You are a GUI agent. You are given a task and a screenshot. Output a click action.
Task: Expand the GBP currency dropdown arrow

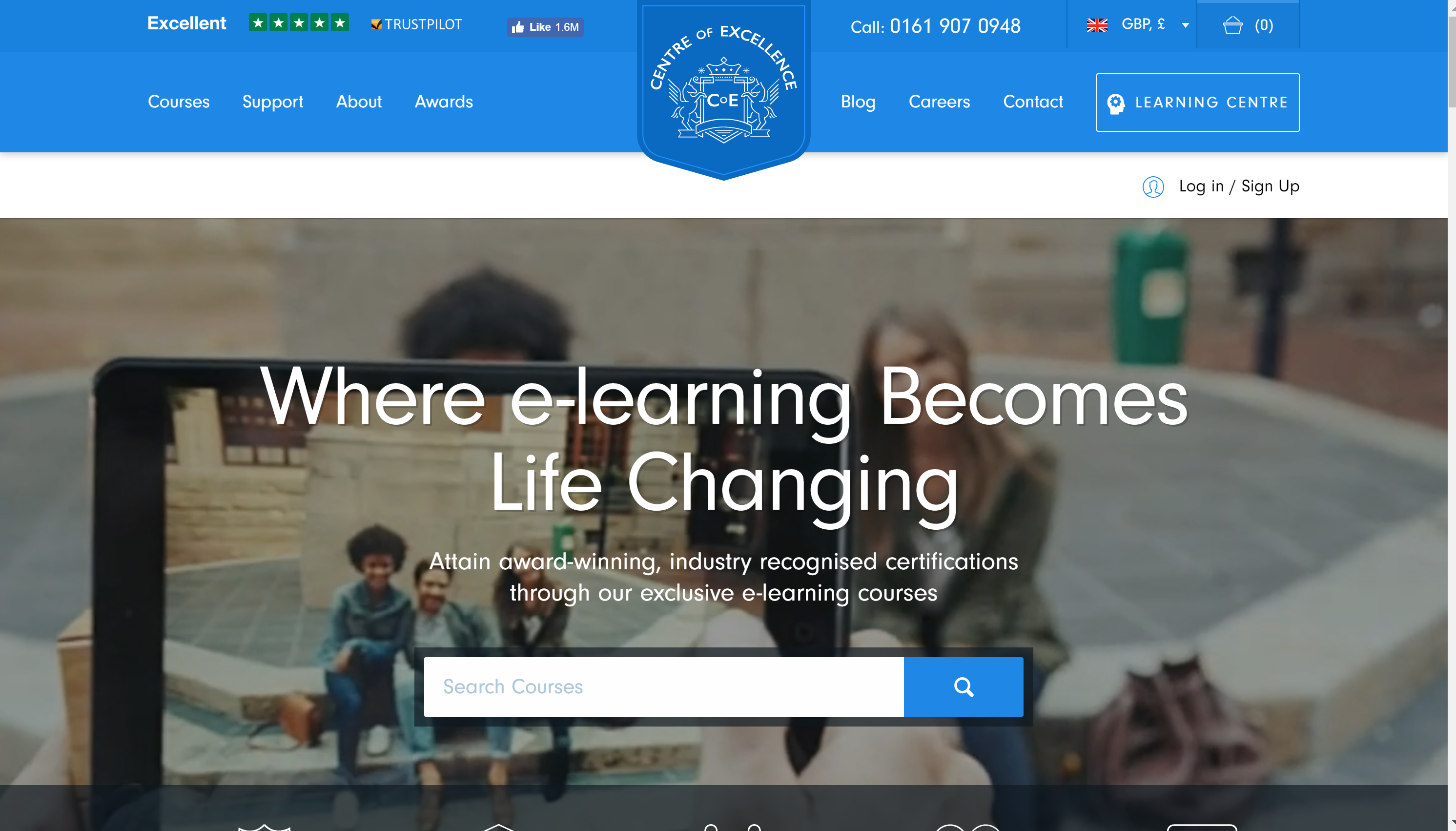click(x=1185, y=25)
